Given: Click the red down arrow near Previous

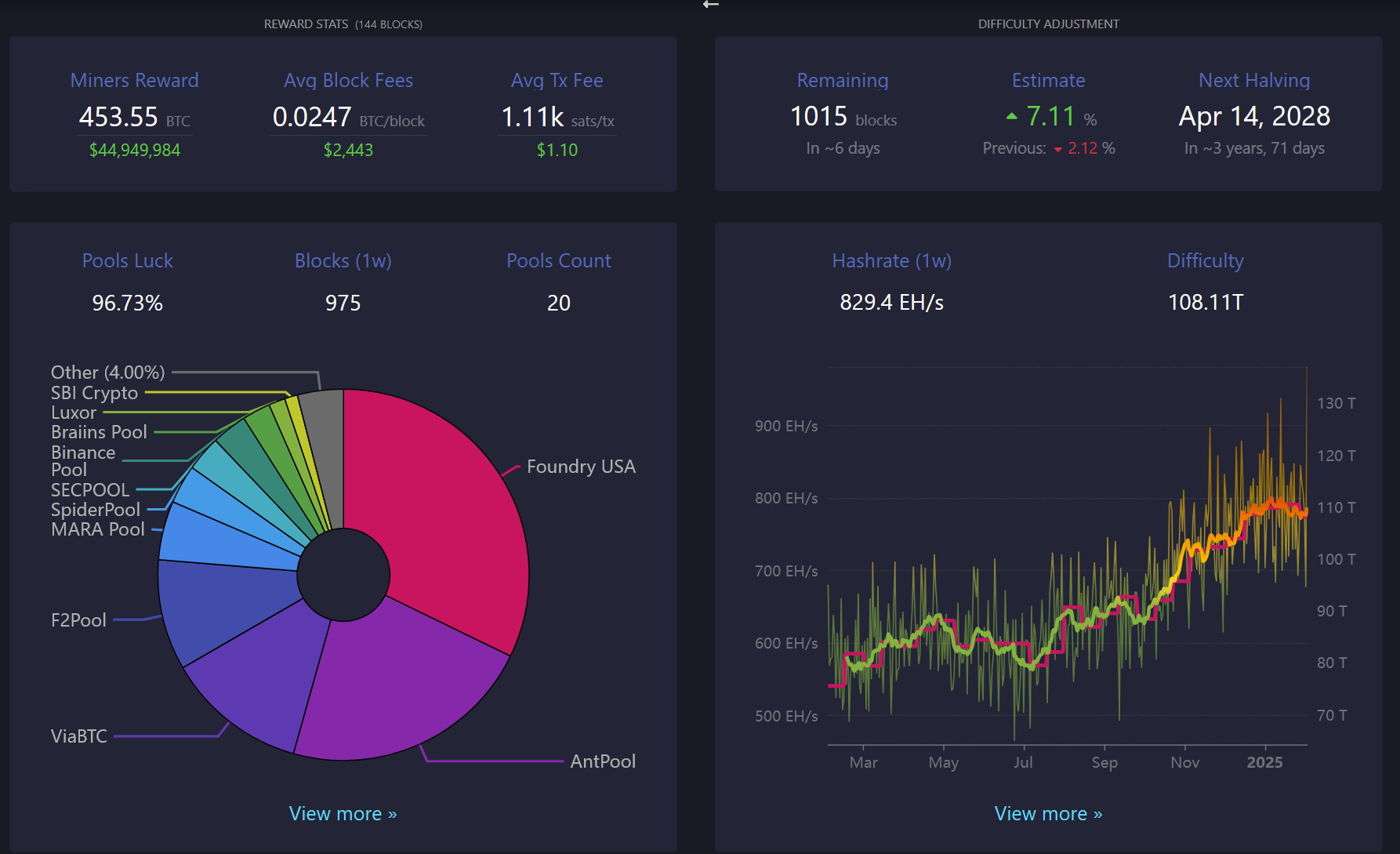Looking at the screenshot, I should pos(1057,149).
